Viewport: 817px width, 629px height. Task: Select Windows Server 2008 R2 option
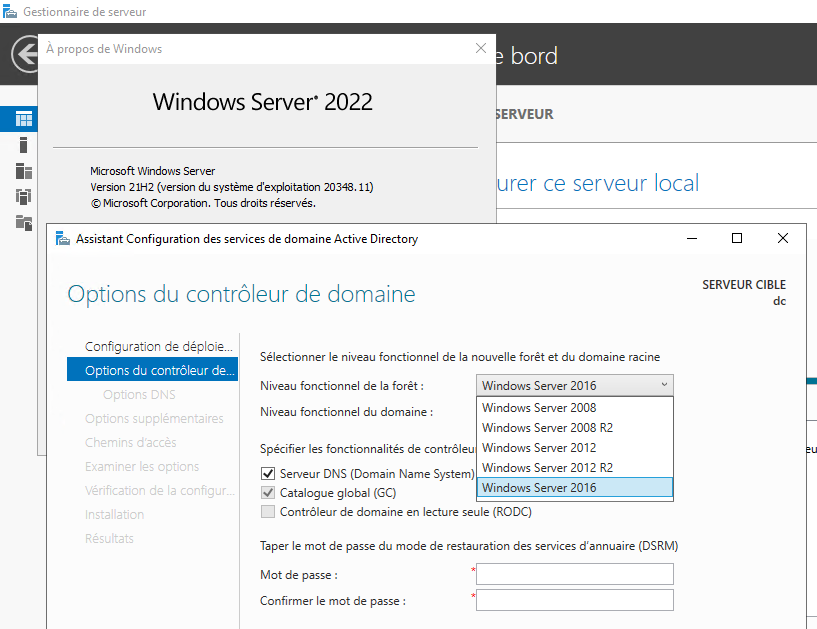tap(575, 427)
